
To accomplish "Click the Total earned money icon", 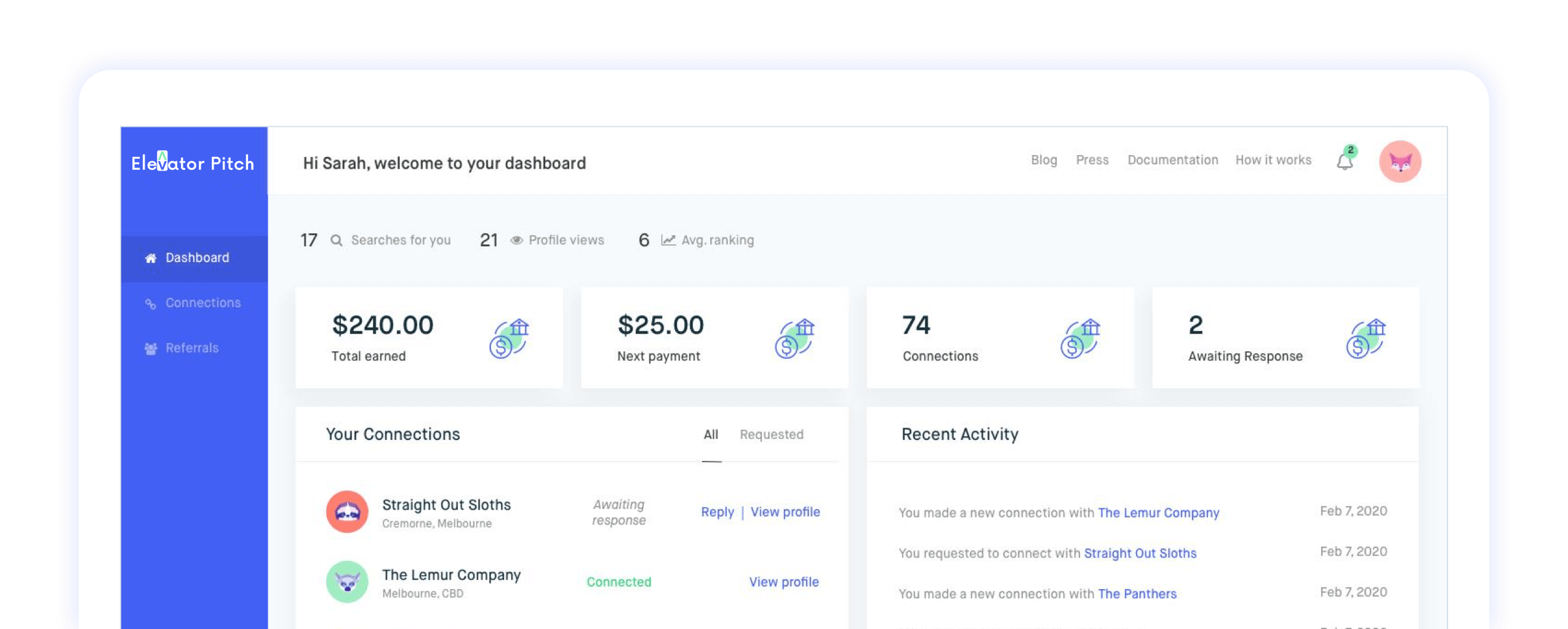I will (x=509, y=339).
